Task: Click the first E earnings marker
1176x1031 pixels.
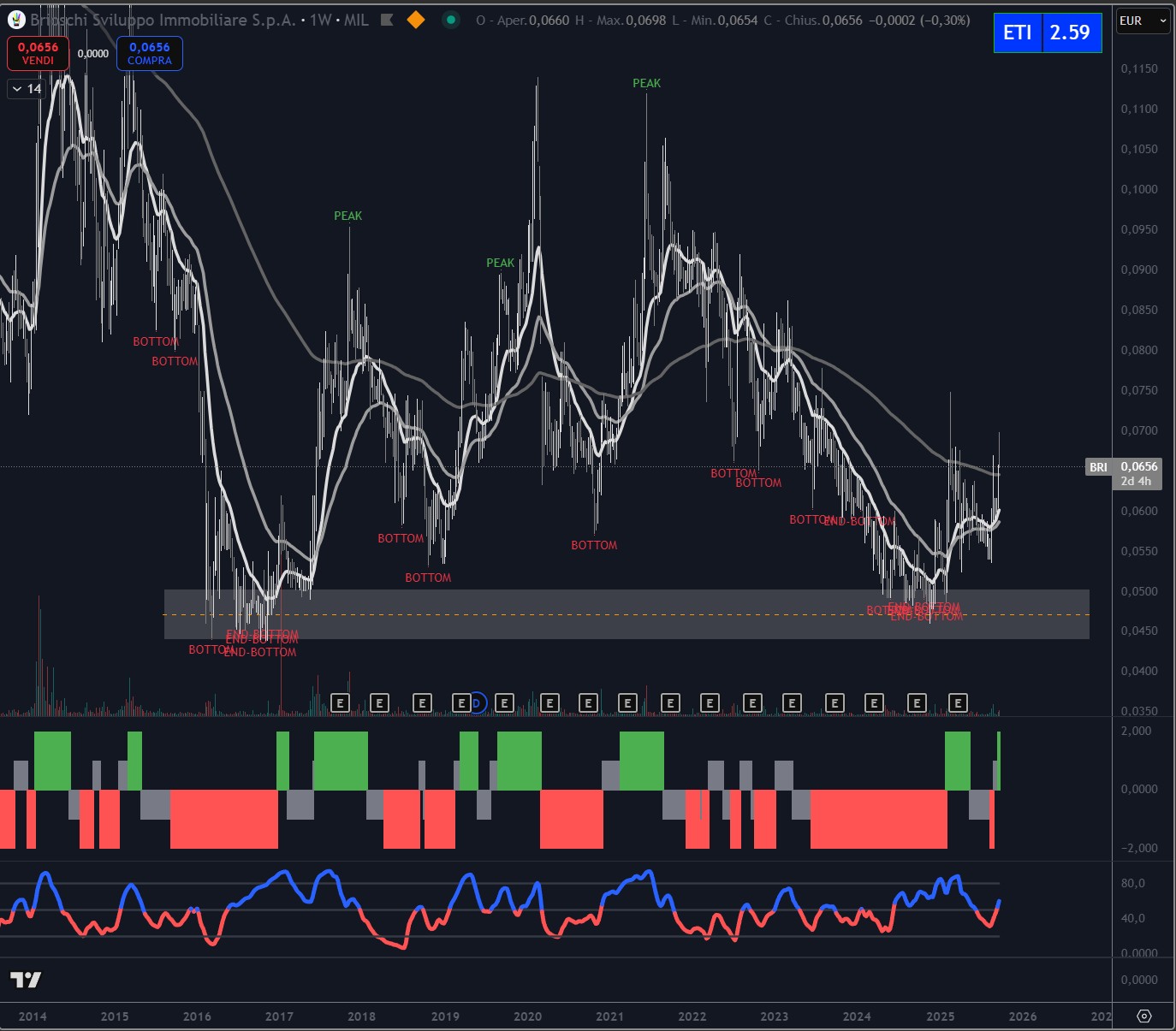Action: click(x=340, y=703)
